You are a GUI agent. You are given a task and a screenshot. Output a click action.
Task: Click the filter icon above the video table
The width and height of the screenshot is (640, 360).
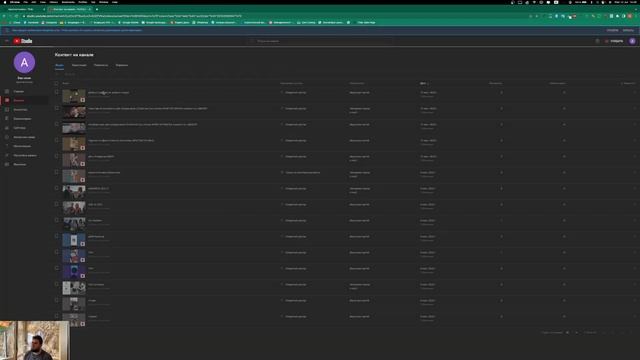tap(57, 74)
